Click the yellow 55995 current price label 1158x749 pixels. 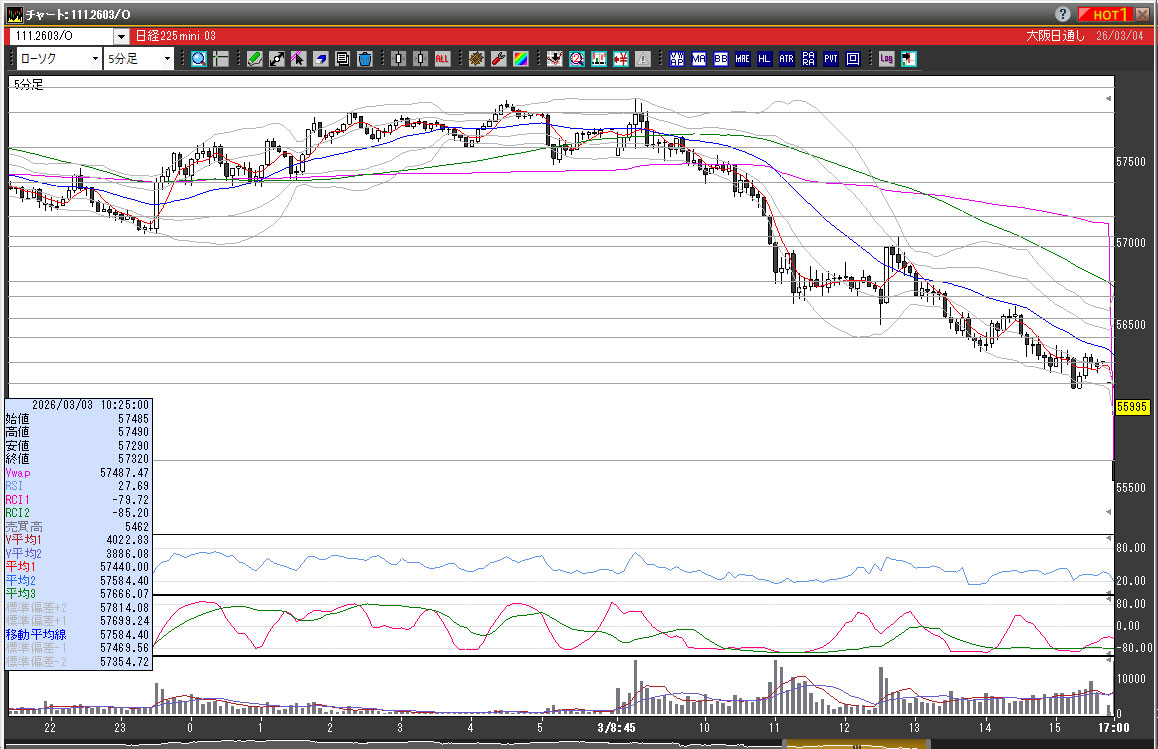point(1132,407)
